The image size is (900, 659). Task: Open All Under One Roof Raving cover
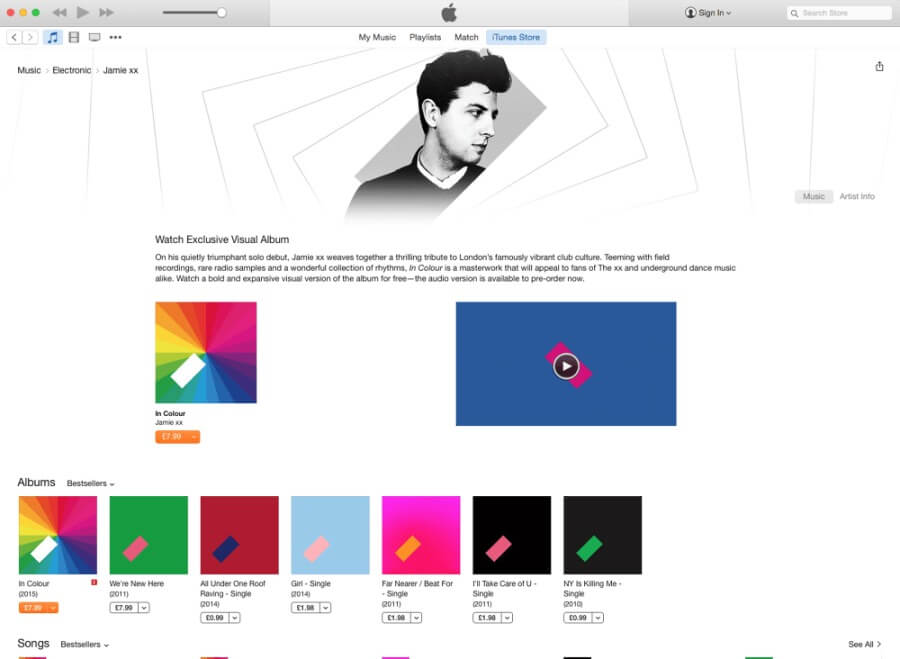click(239, 535)
